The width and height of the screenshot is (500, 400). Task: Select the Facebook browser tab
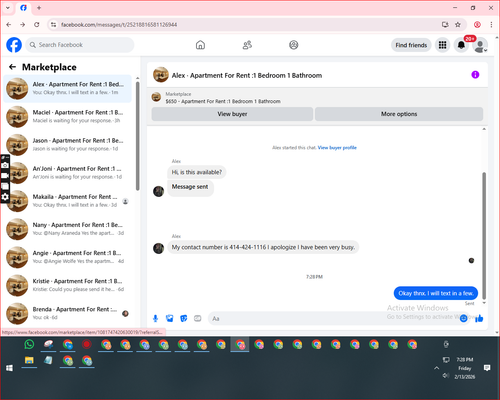(x=23, y=8)
